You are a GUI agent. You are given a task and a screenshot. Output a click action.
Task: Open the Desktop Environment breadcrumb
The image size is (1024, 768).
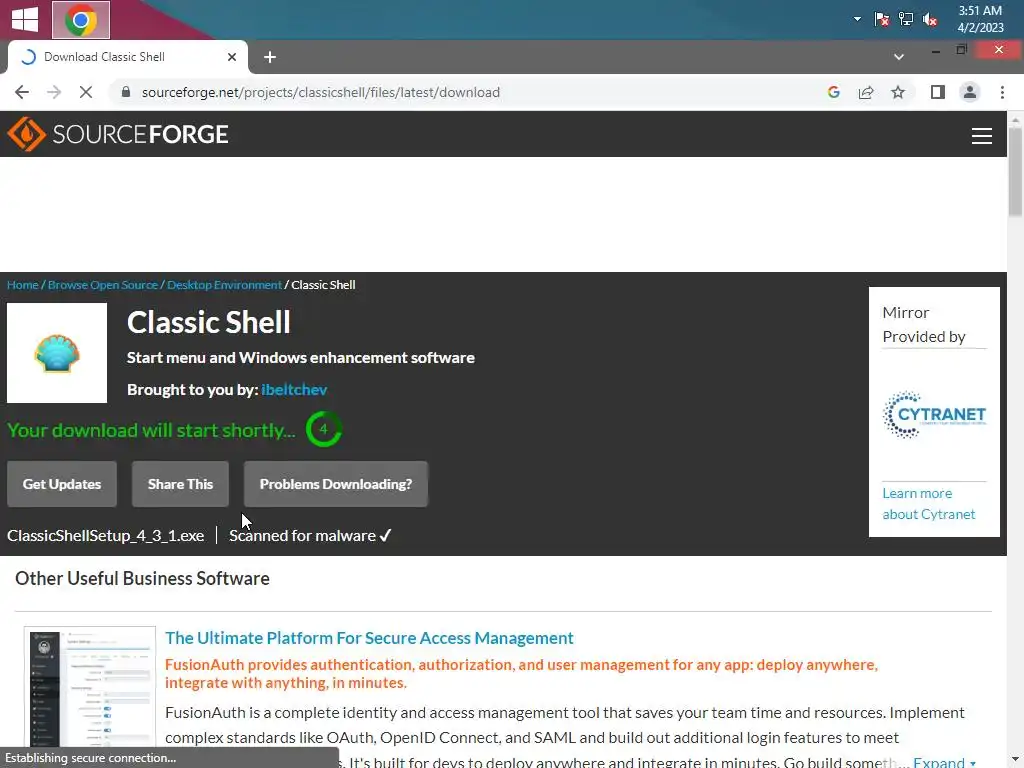224,285
